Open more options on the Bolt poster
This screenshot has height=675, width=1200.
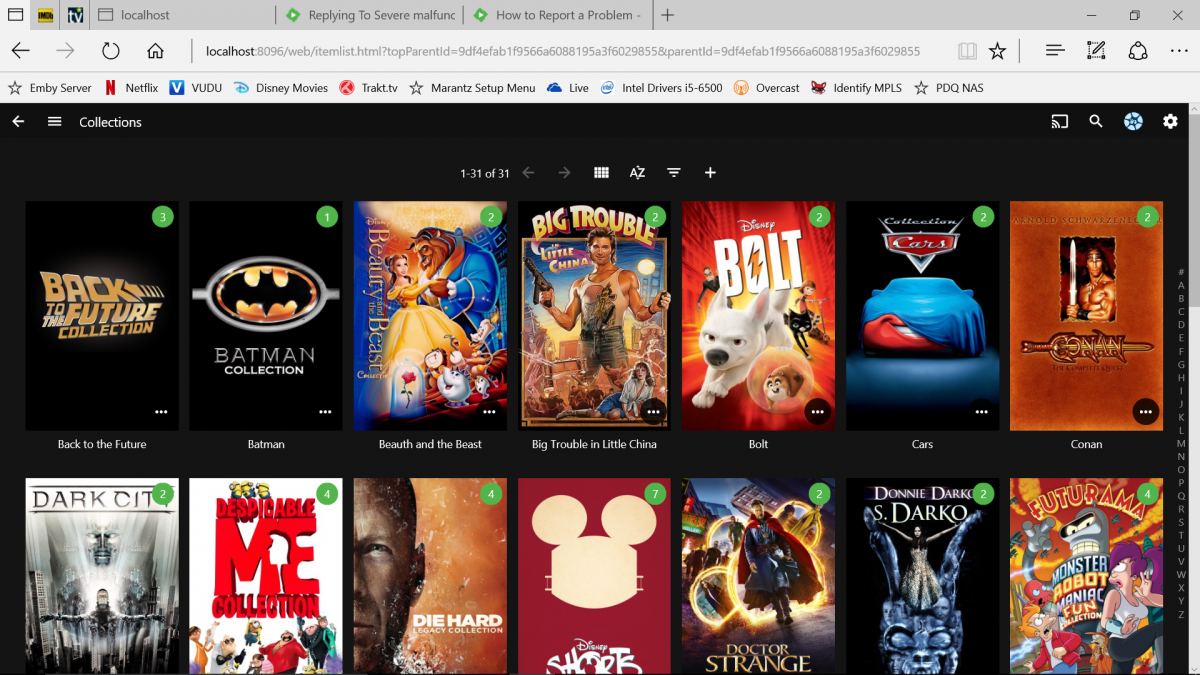click(817, 411)
